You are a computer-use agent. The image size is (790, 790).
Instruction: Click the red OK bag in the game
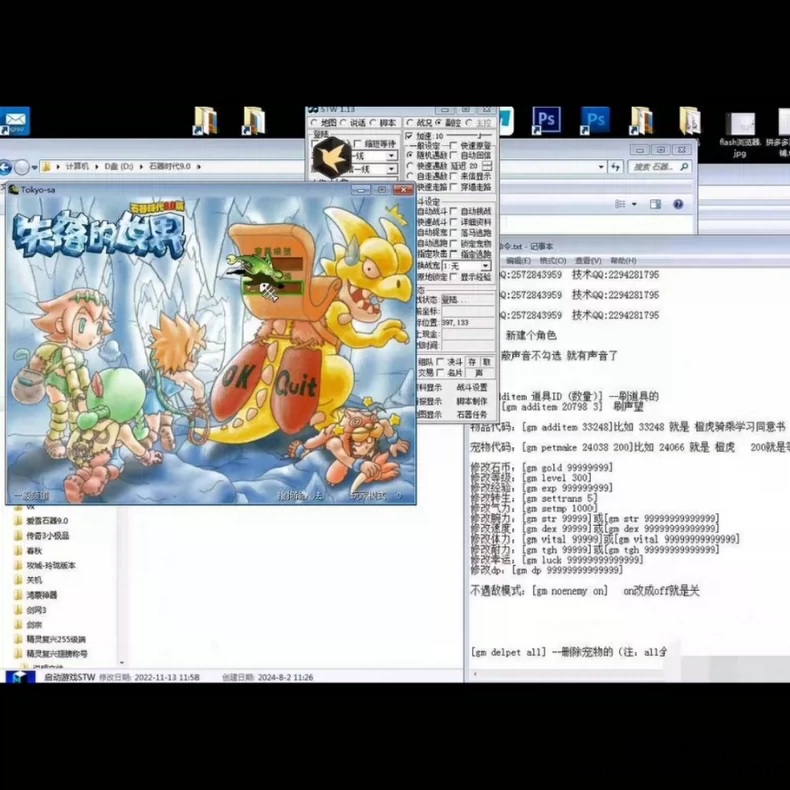(x=238, y=383)
